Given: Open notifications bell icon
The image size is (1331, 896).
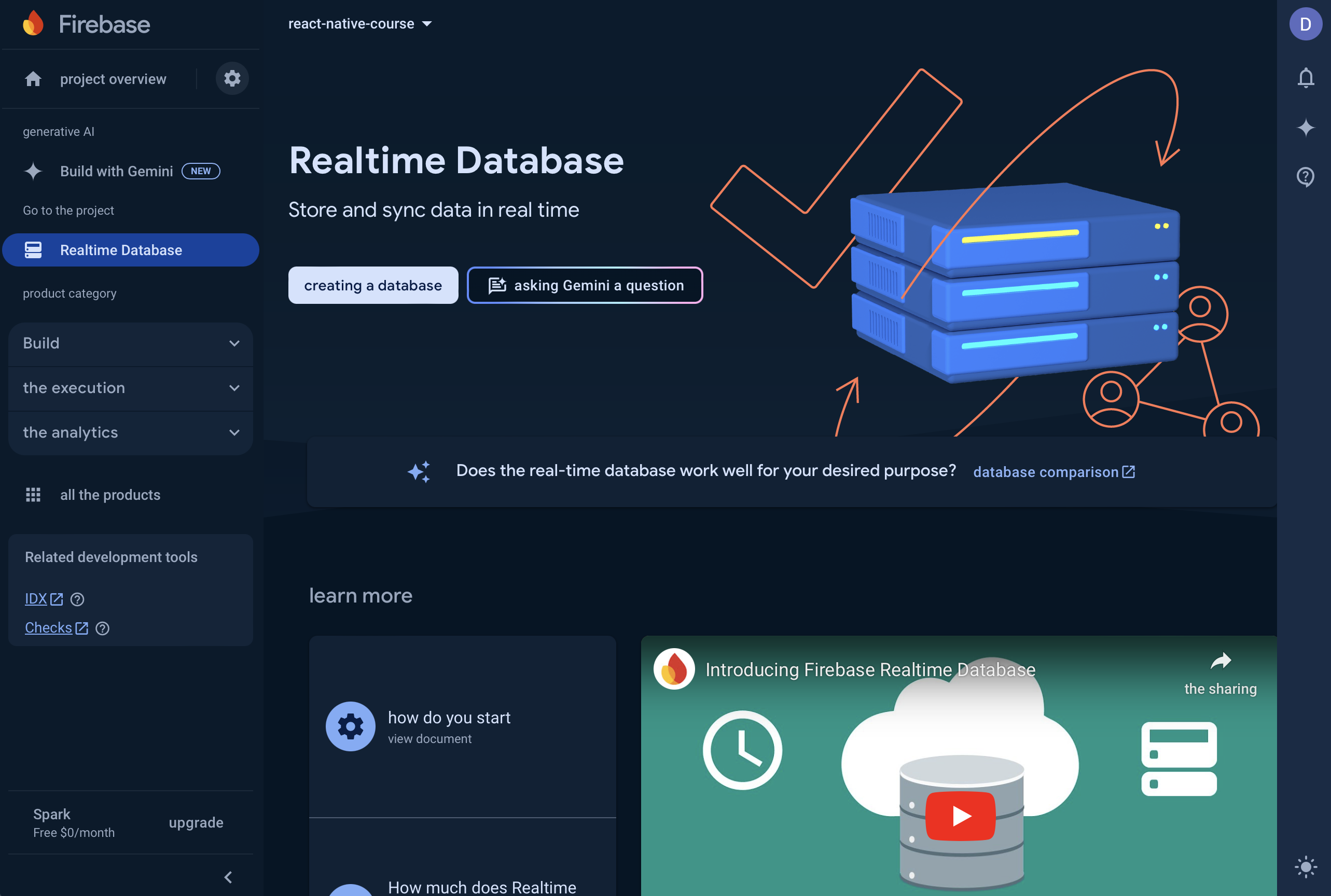Looking at the screenshot, I should point(1306,78).
